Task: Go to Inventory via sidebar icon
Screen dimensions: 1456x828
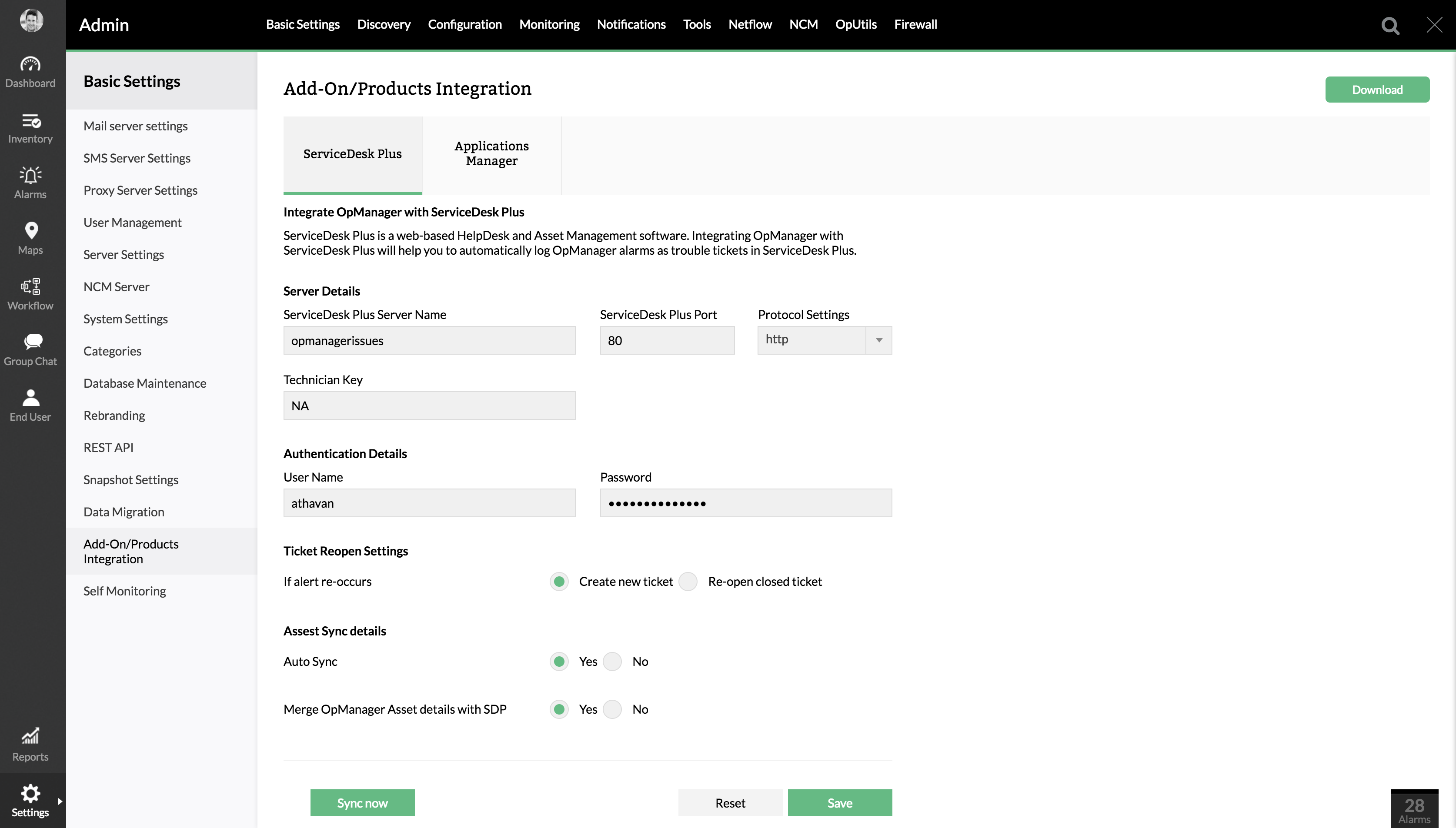Action: 30,120
